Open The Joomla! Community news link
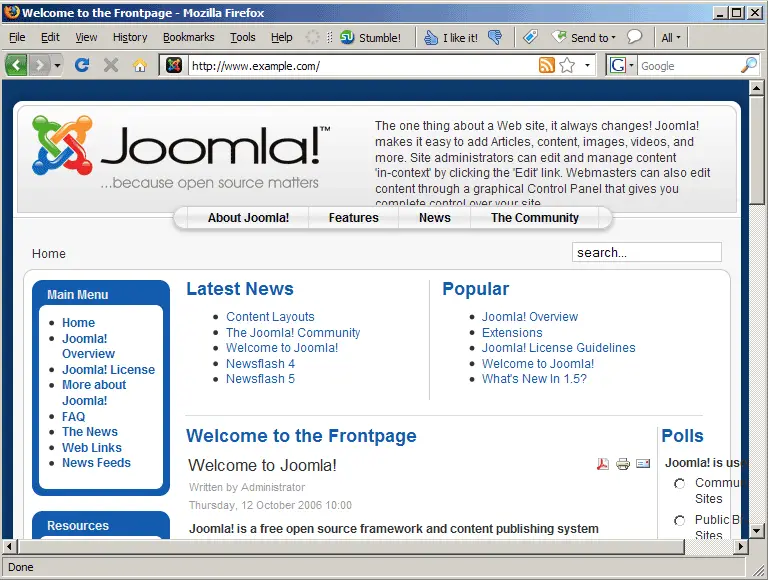This screenshot has height=580, width=768. point(293,333)
